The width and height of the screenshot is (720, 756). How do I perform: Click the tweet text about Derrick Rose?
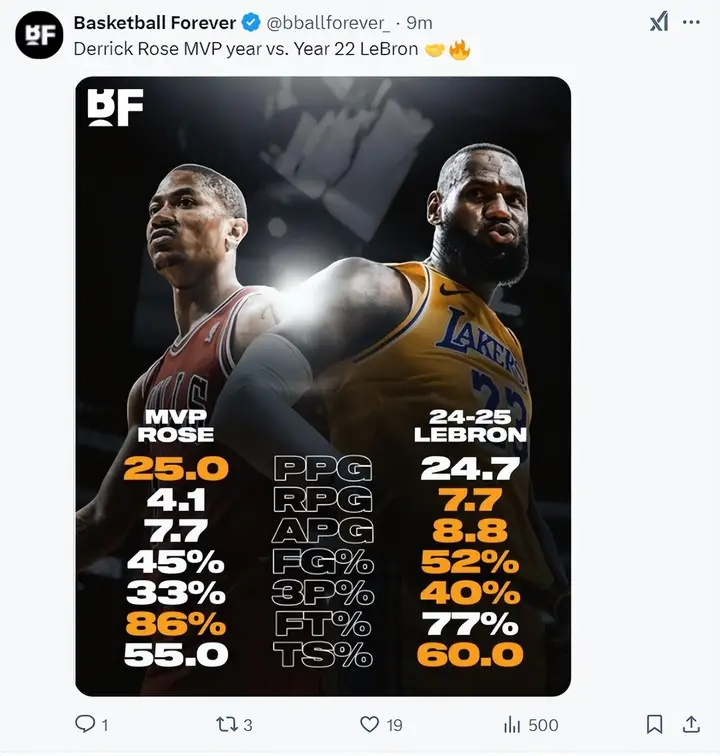pos(246,49)
